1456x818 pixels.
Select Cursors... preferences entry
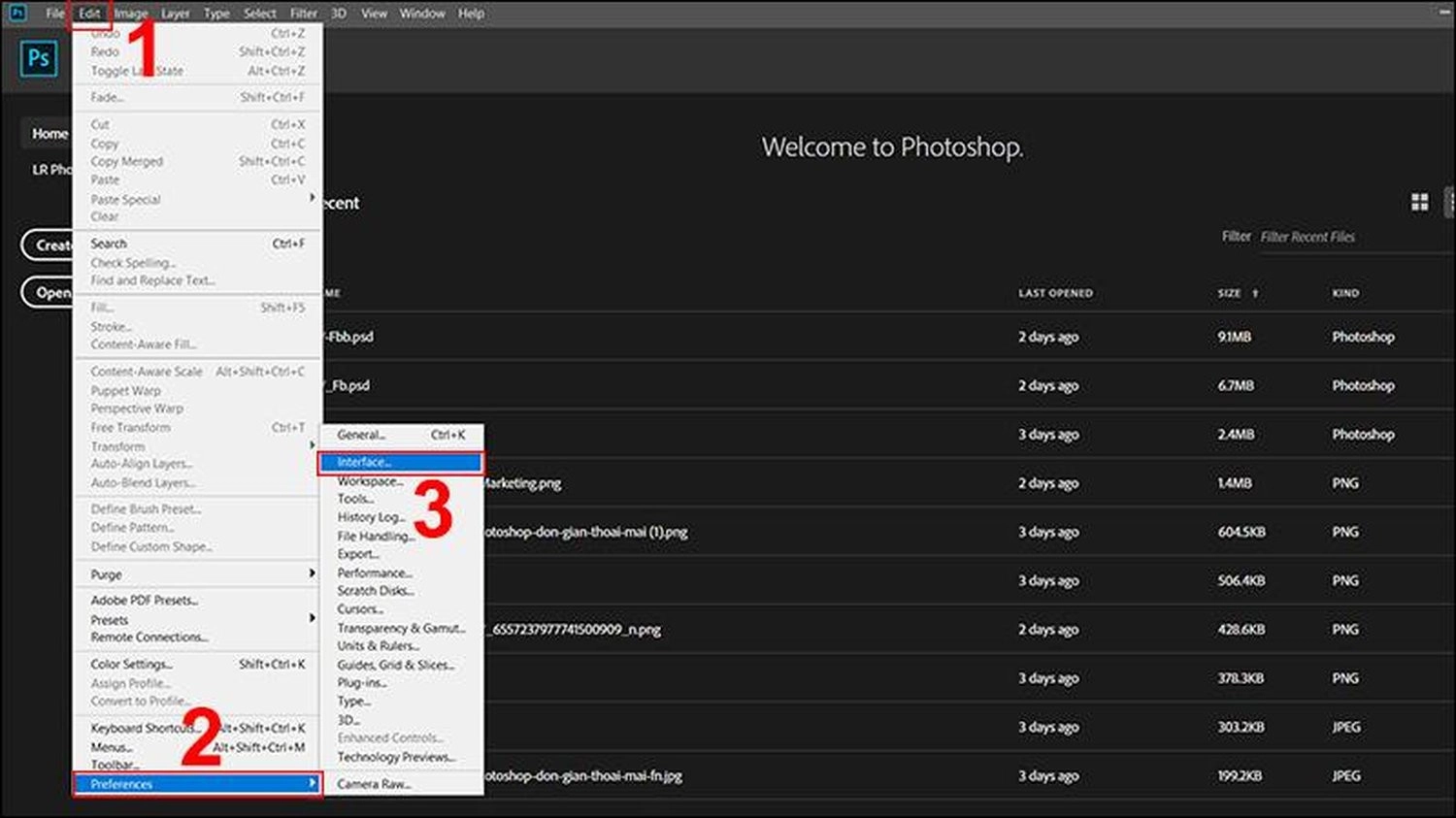(x=402, y=609)
